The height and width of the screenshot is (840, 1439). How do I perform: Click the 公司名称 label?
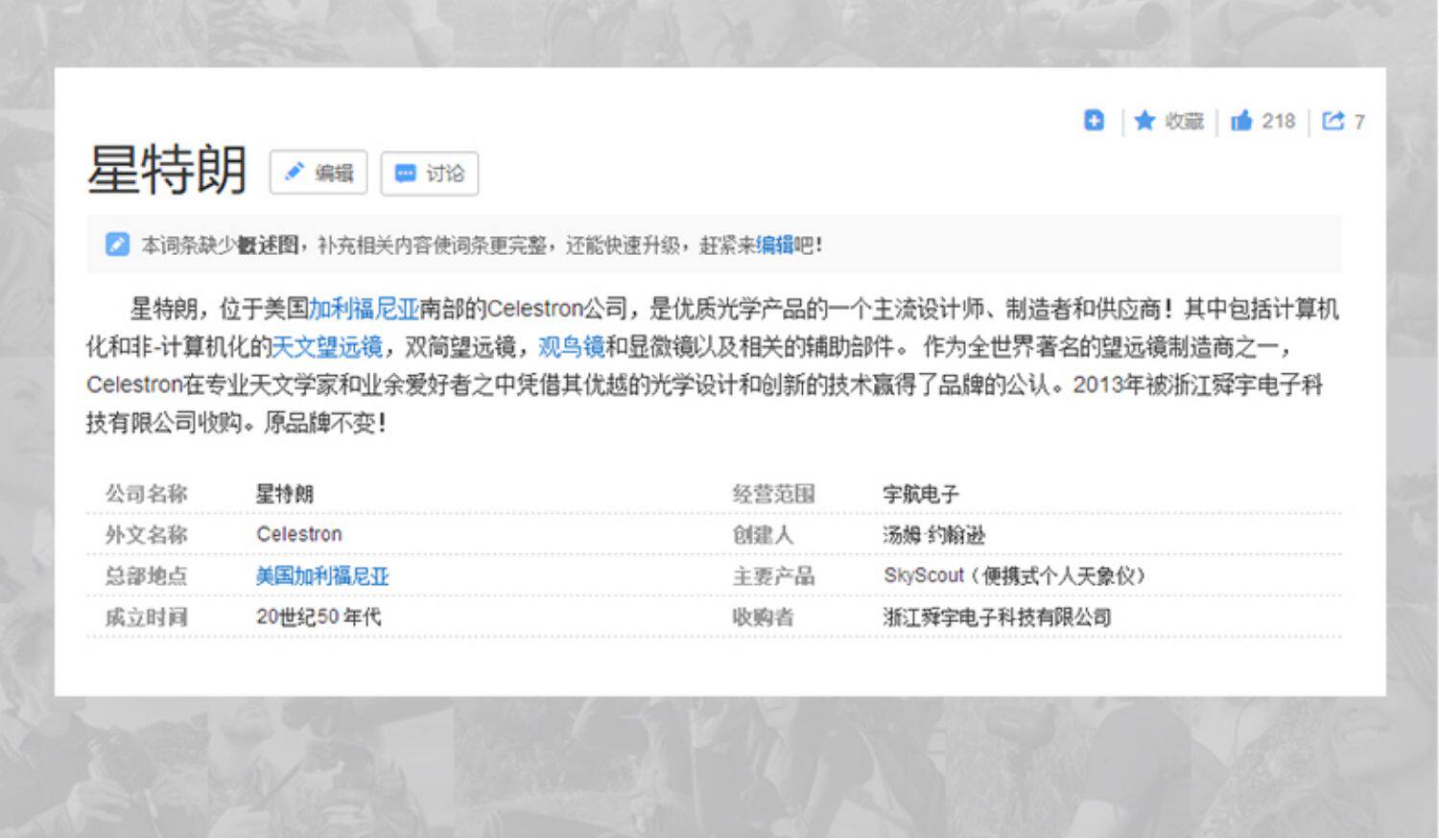click(147, 494)
